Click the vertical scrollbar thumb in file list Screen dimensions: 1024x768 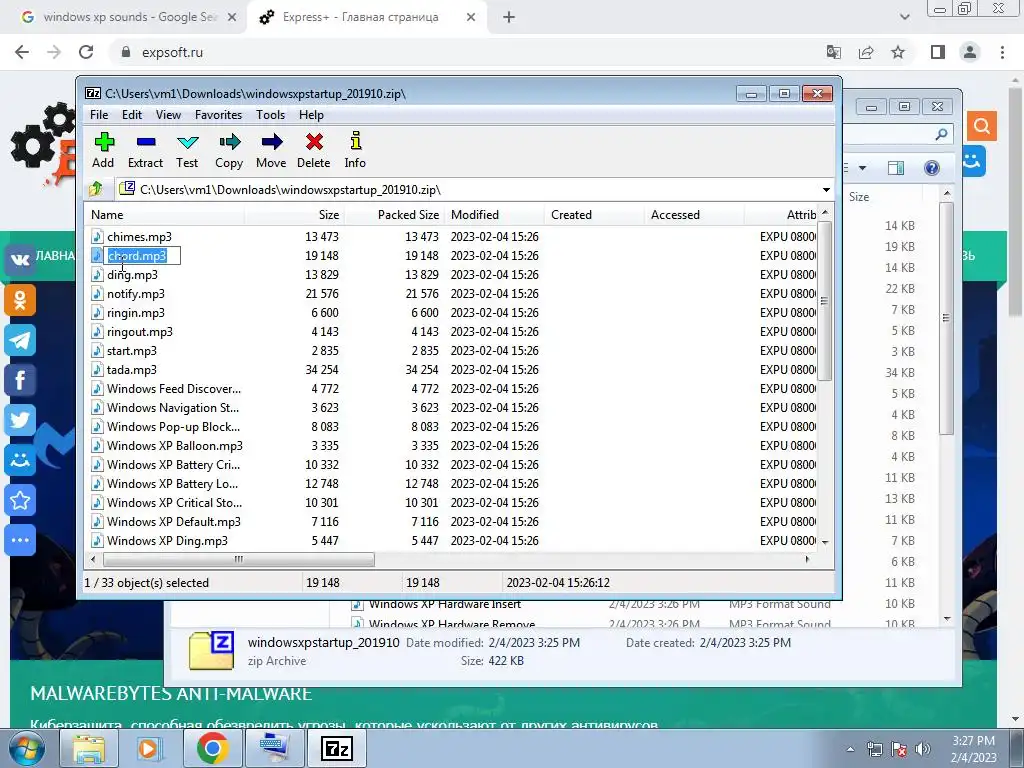point(824,301)
